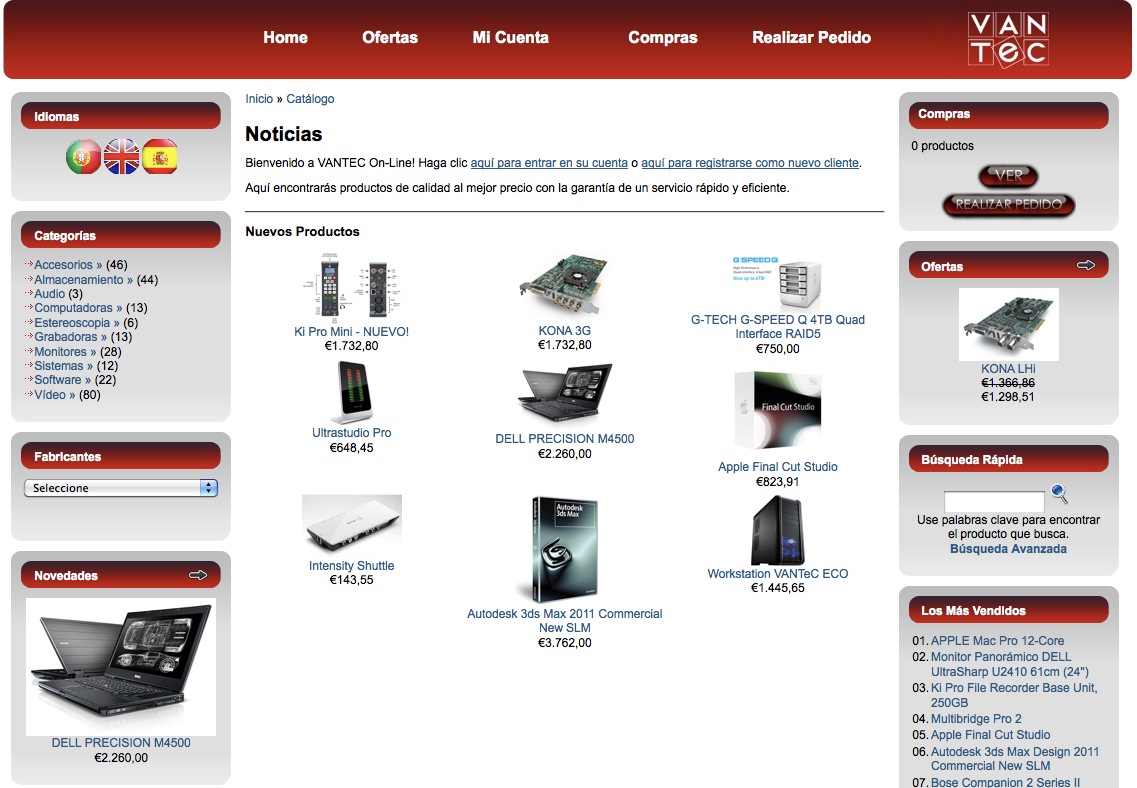Open the Autodesk 3ds Max box image

564,549
